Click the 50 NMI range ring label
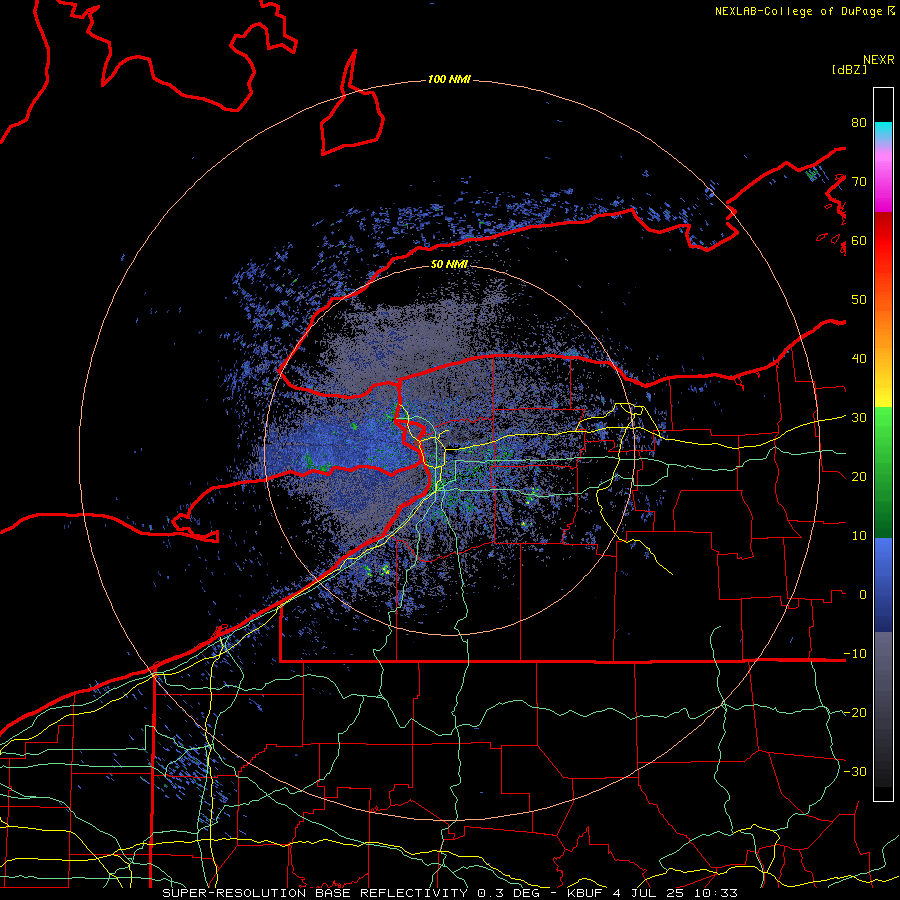 tap(449, 264)
